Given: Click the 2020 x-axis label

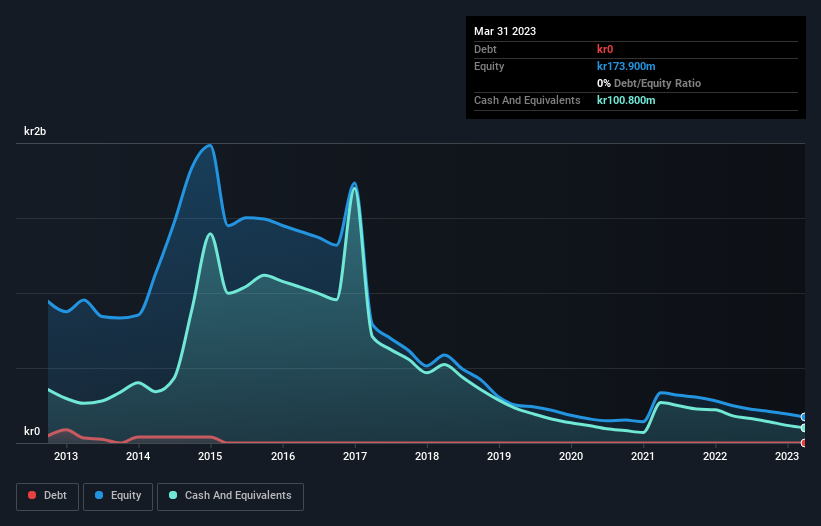Looking at the screenshot, I should (571, 456).
